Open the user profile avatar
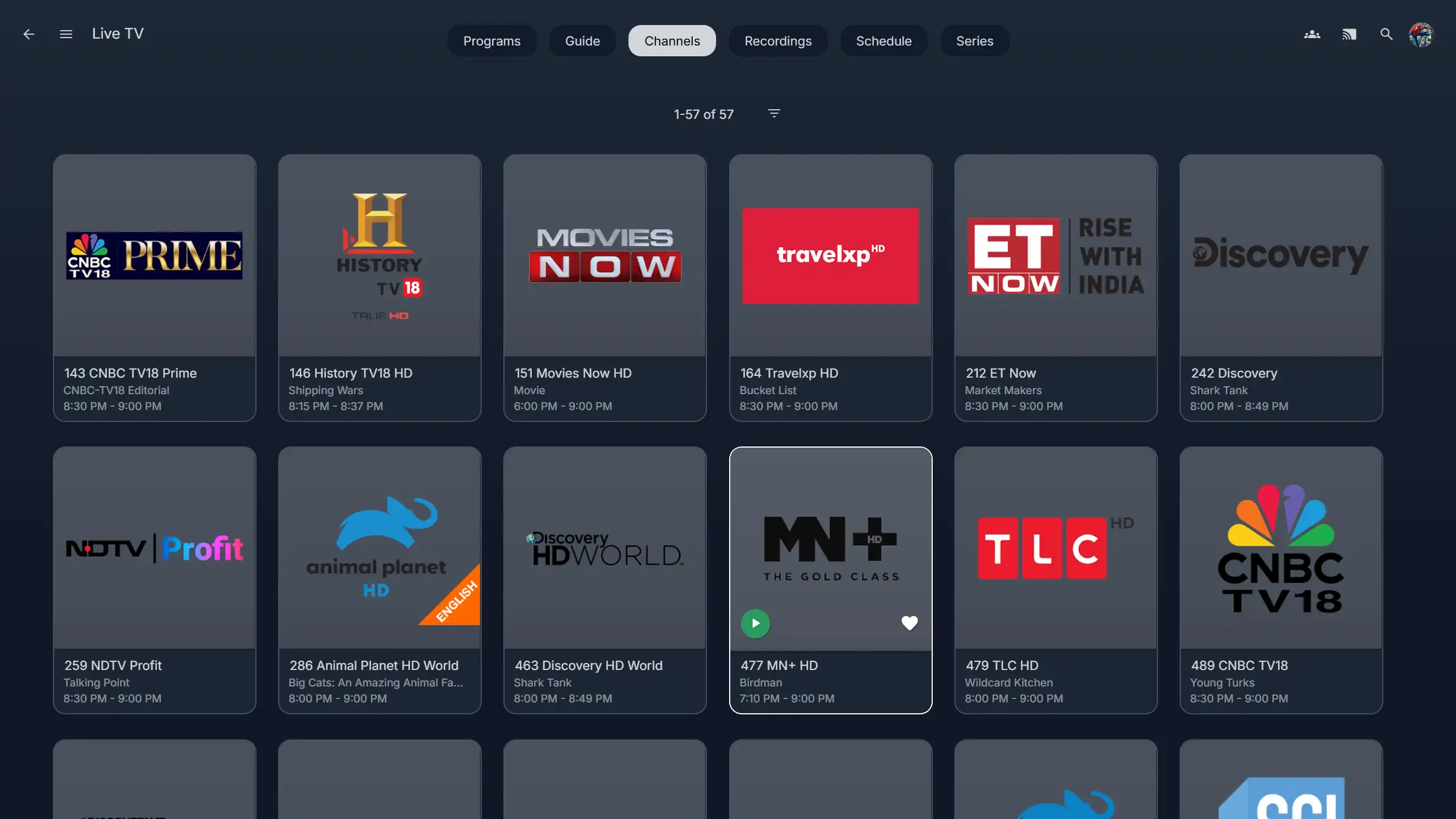Screen dimensions: 1456x819 [1421, 35]
